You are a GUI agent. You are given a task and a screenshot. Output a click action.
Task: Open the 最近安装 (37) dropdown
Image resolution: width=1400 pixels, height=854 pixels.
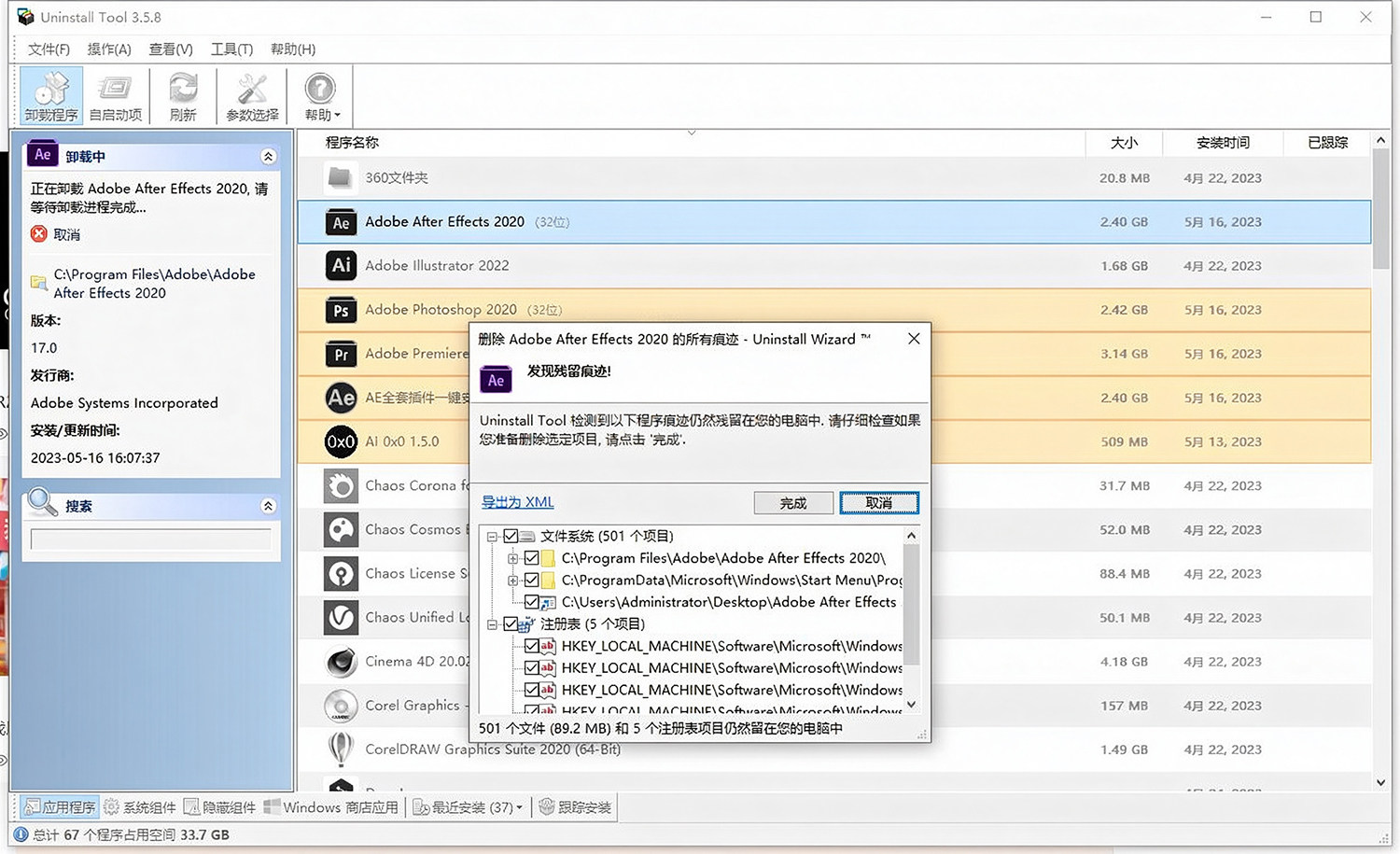pyautogui.click(x=469, y=807)
